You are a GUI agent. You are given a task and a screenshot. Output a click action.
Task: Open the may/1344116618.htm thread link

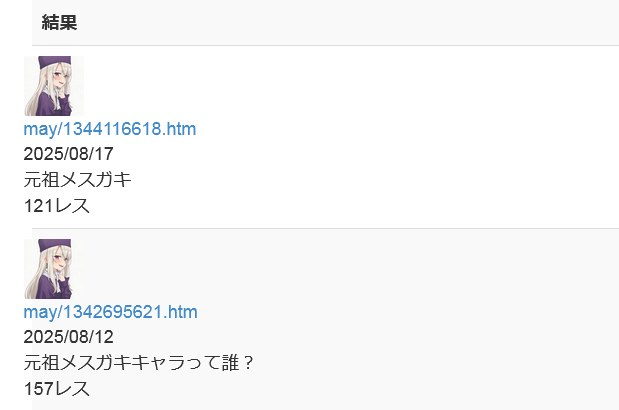click(x=110, y=129)
